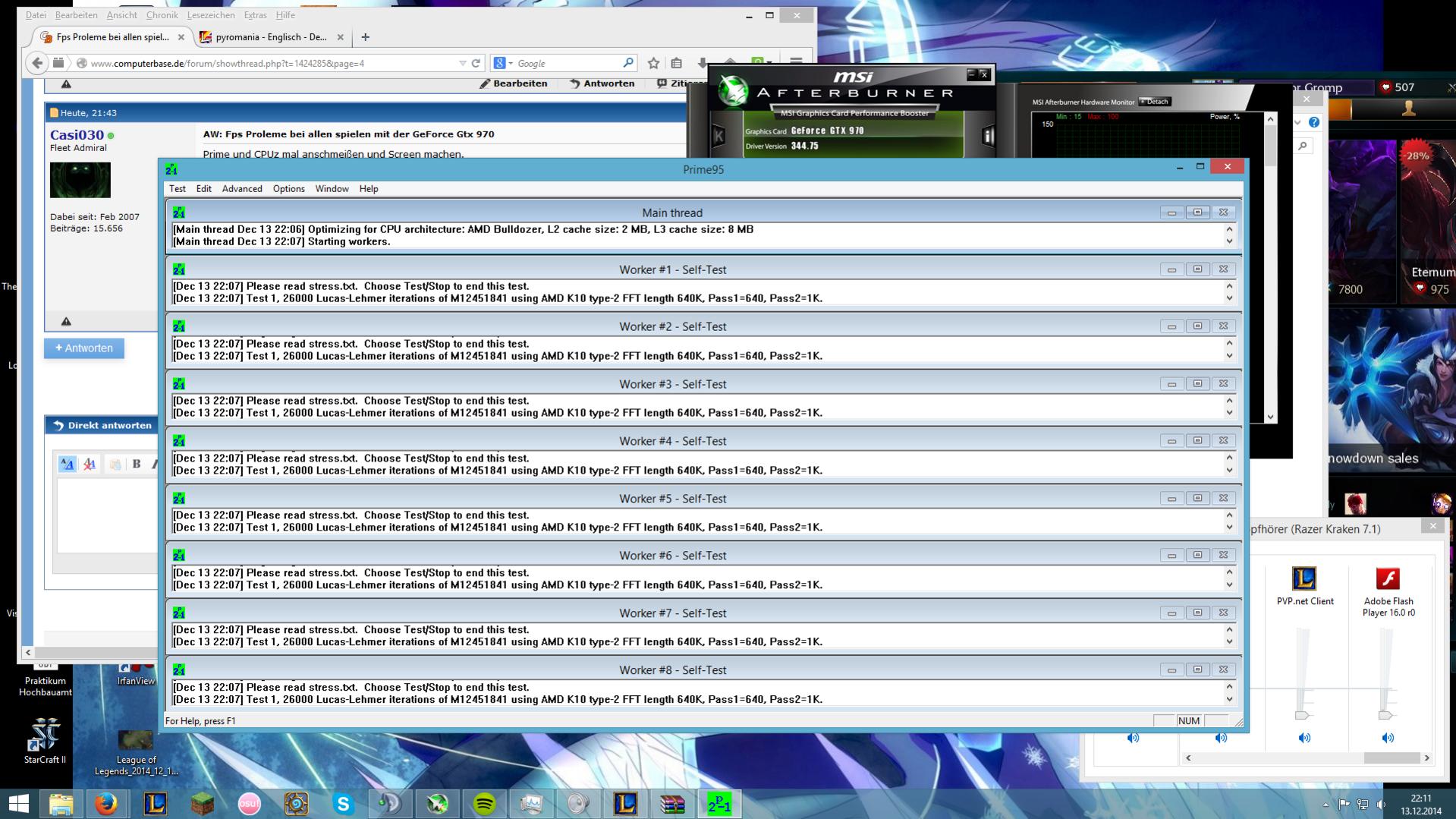
Task: Click the + Antworten button
Action: pos(84,348)
